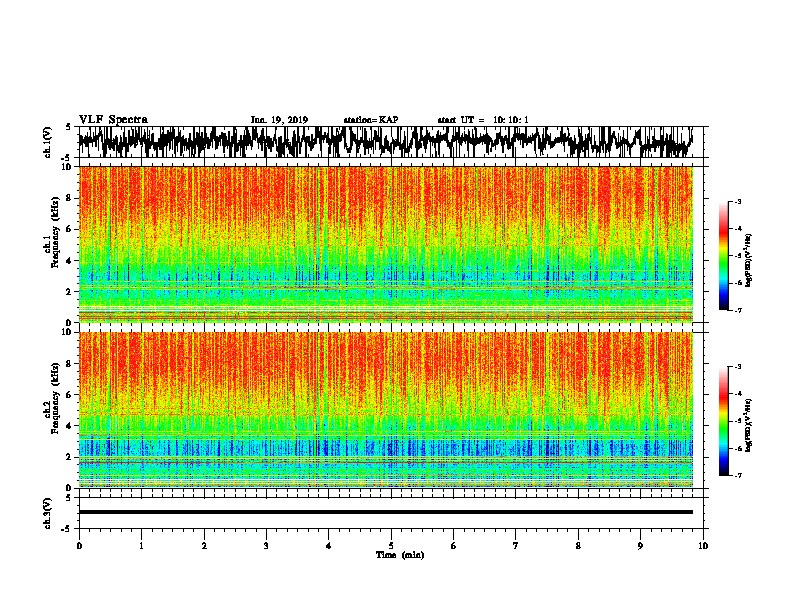Click the ch.1 spectrogram color scale bar

pyautogui.click(x=723, y=256)
